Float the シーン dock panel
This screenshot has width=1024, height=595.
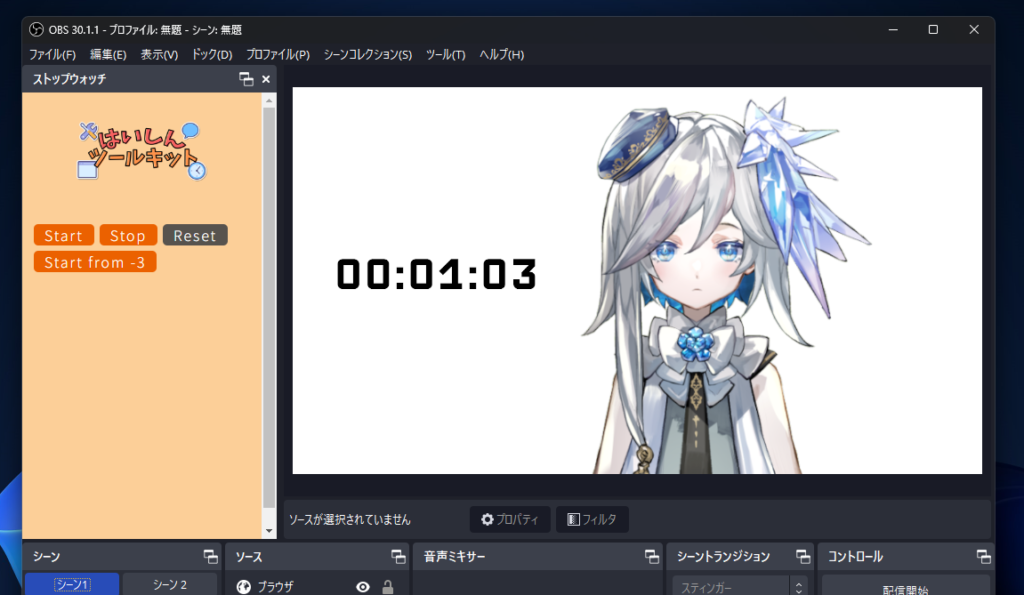click(x=210, y=556)
